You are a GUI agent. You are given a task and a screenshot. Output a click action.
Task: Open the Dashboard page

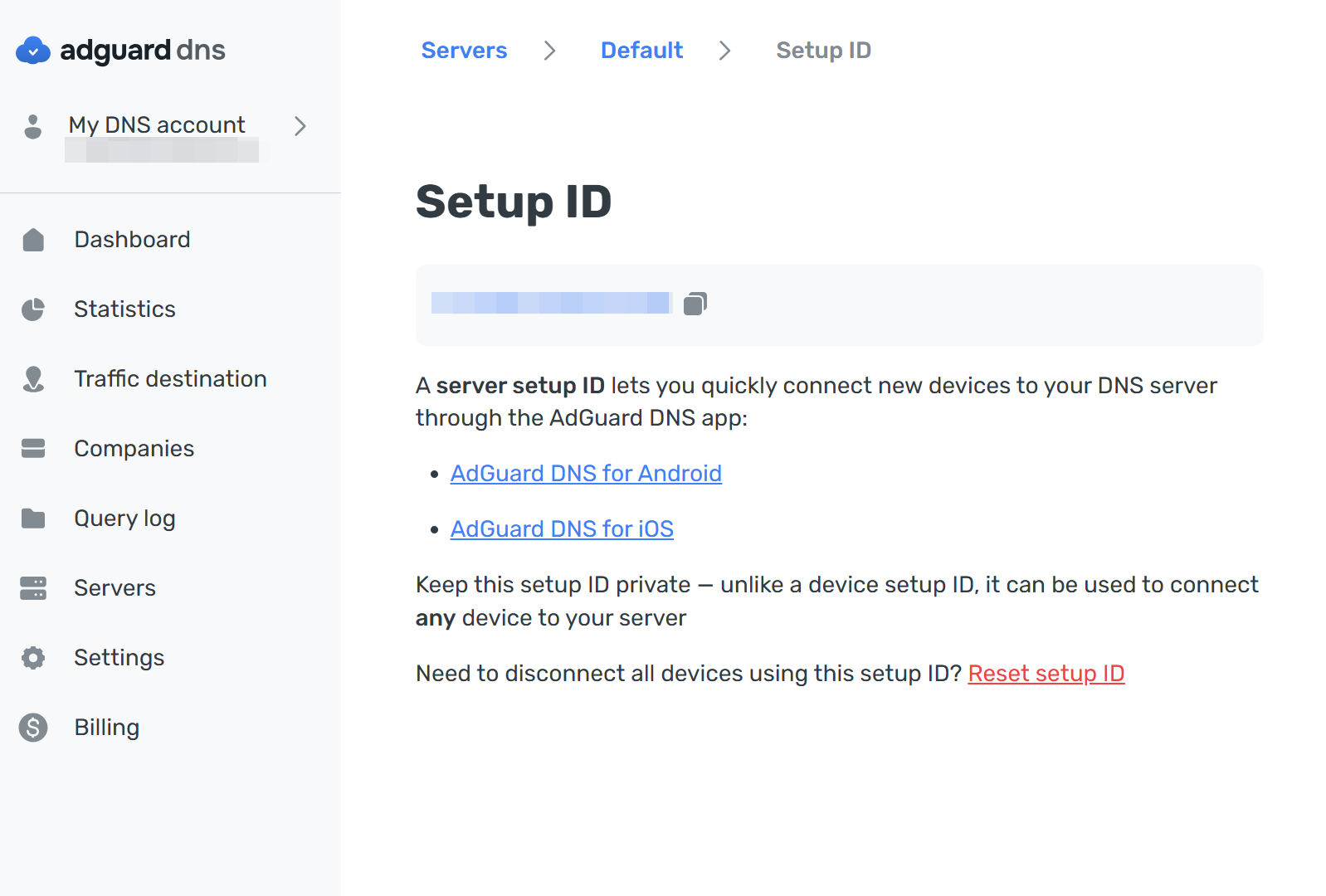pyautogui.click(x=132, y=240)
